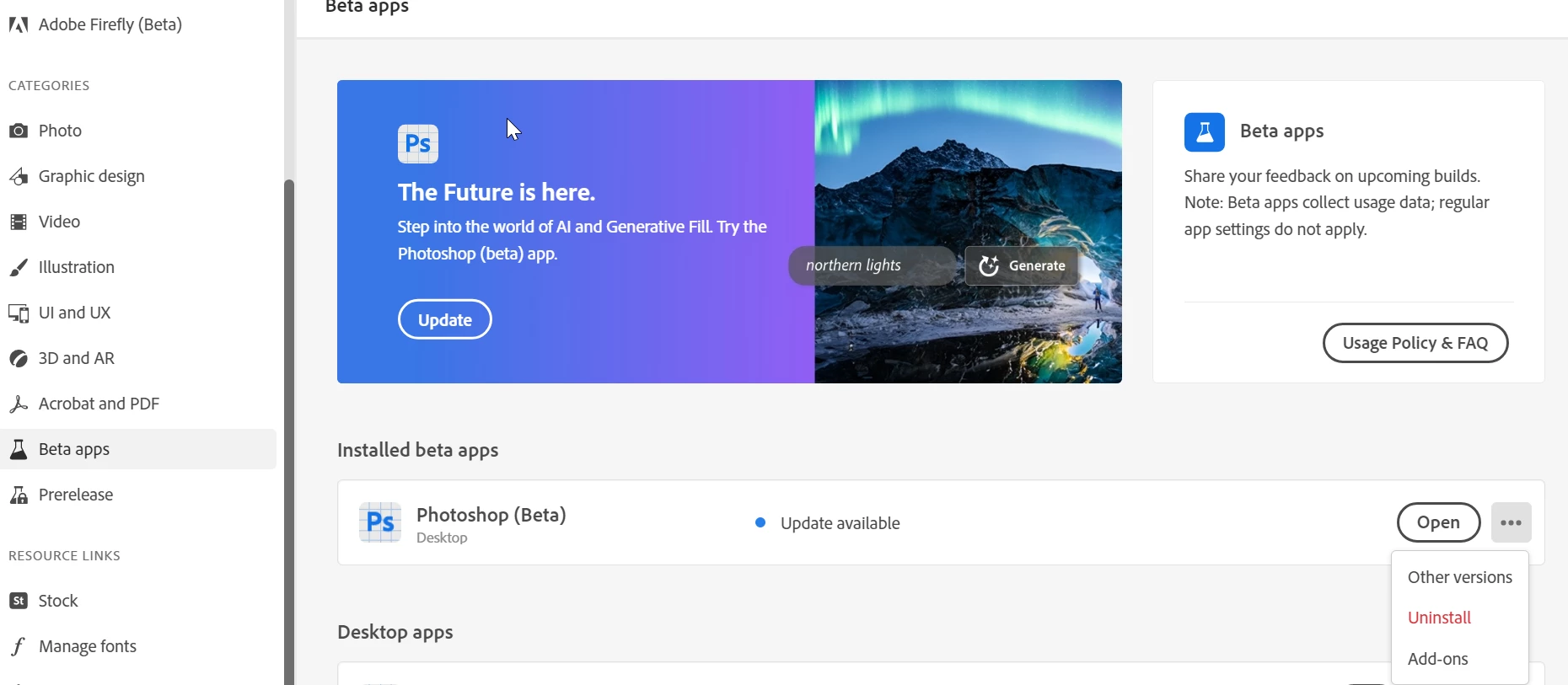Screen dimensions: 1568x685
Task: Click the Video filmstrip icon
Action: click(x=19, y=222)
